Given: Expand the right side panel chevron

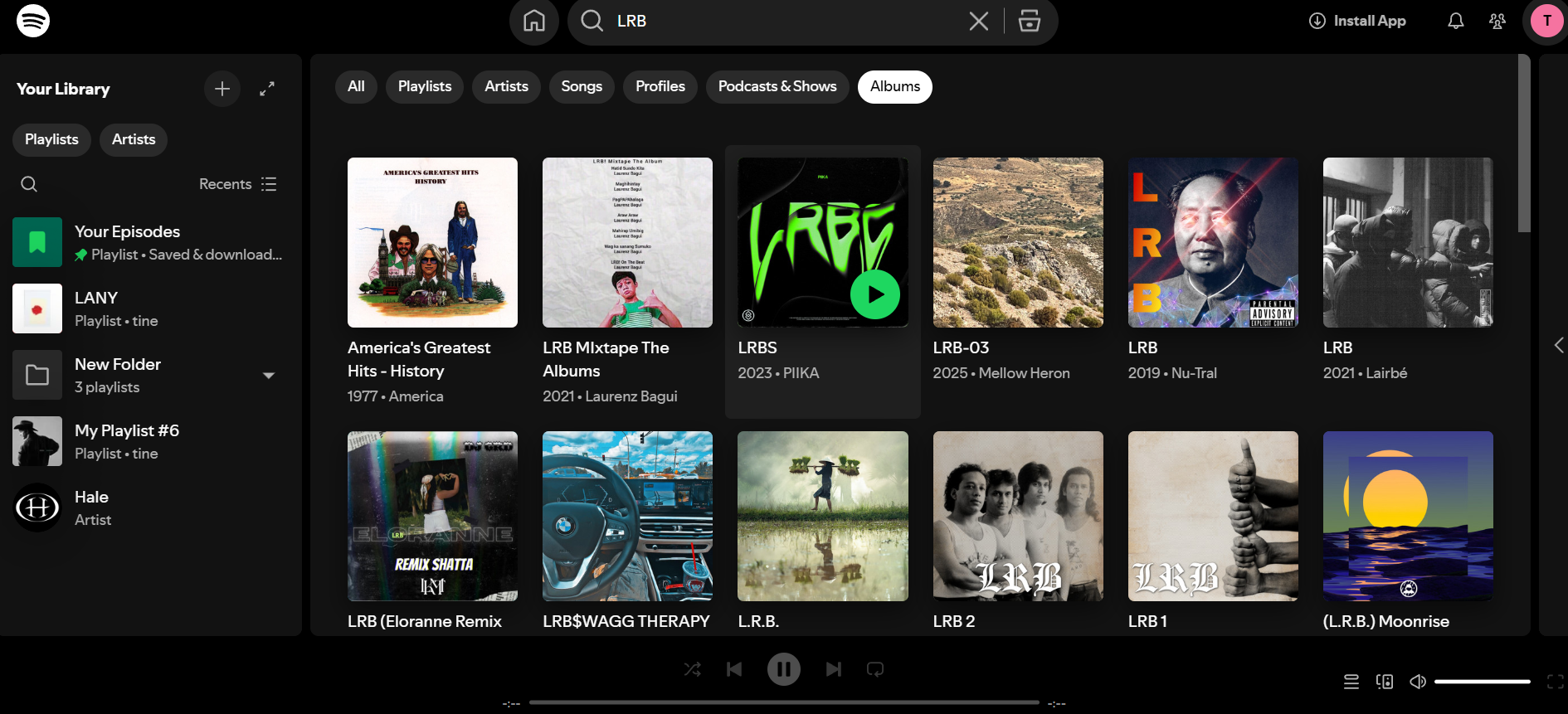Looking at the screenshot, I should 1559,345.
